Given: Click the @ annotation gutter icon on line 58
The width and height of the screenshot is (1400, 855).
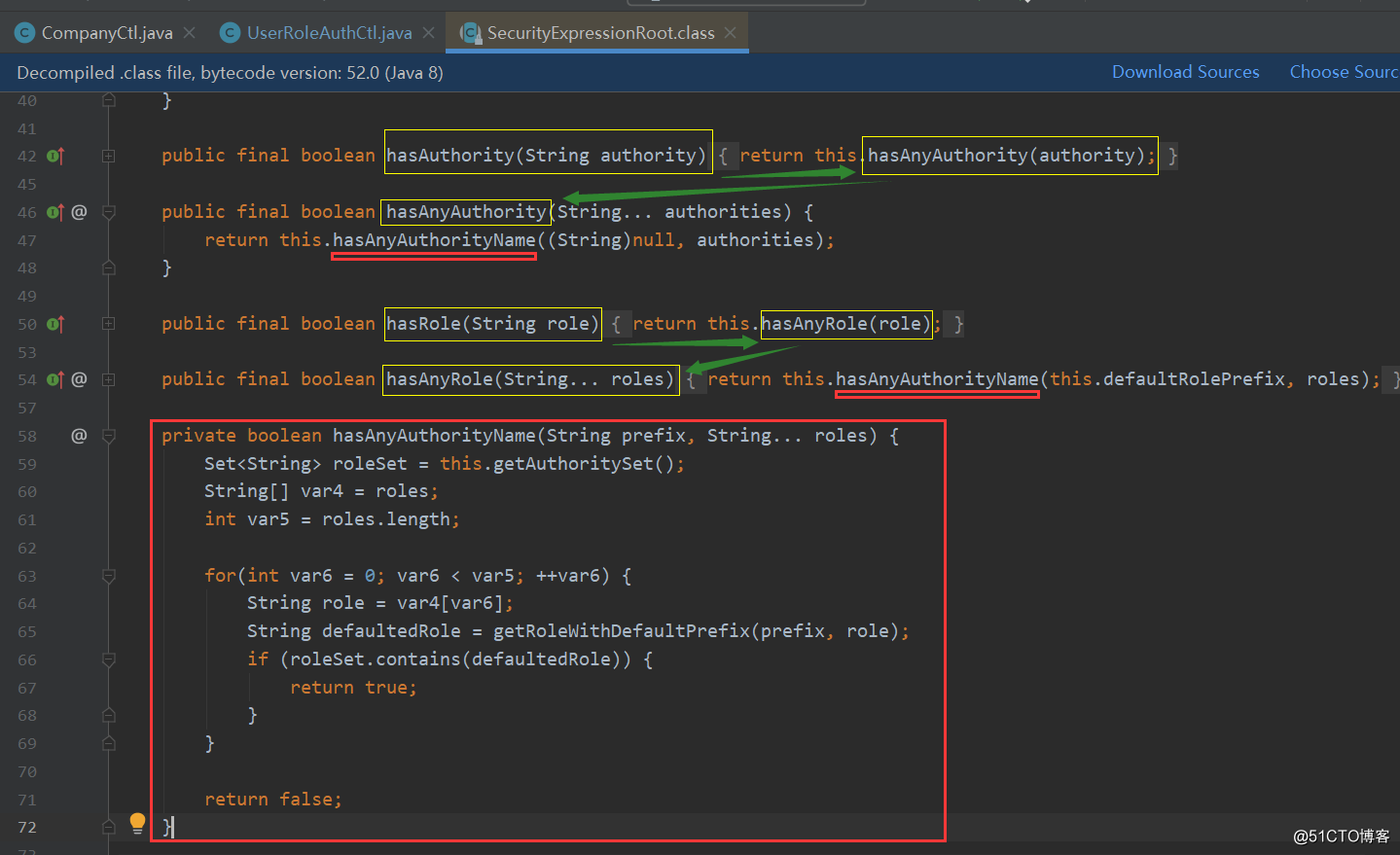Looking at the screenshot, I should tap(79, 436).
